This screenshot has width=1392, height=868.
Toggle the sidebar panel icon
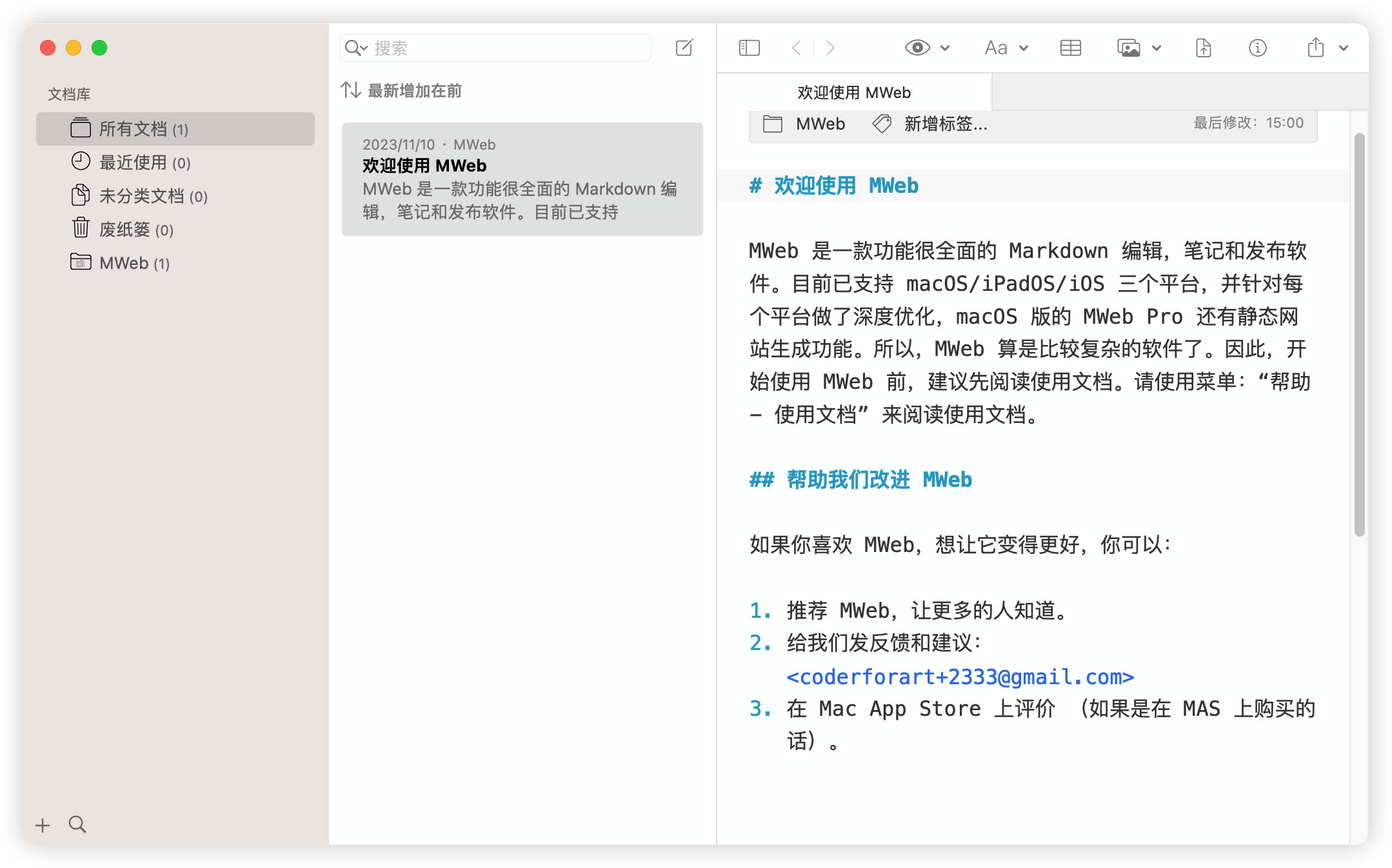coord(749,48)
